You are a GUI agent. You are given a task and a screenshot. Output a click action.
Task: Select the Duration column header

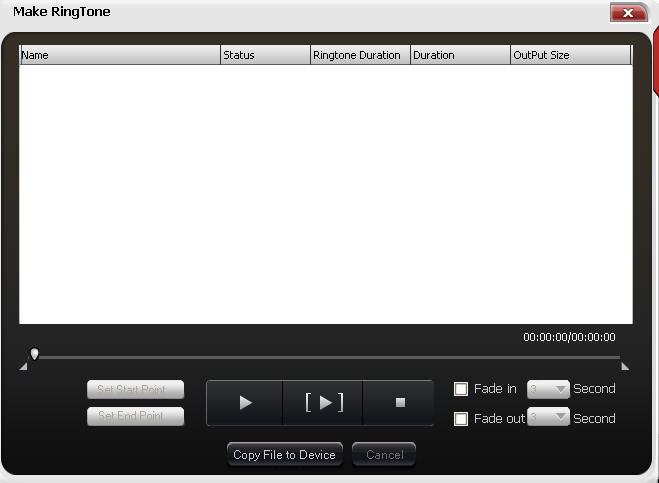coord(460,55)
